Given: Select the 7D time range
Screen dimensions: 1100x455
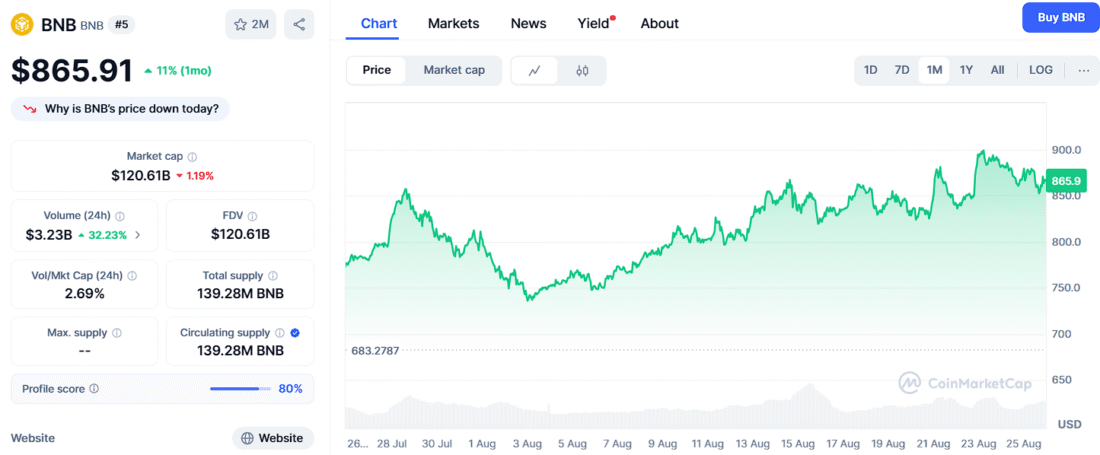Looking at the screenshot, I should (902, 70).
